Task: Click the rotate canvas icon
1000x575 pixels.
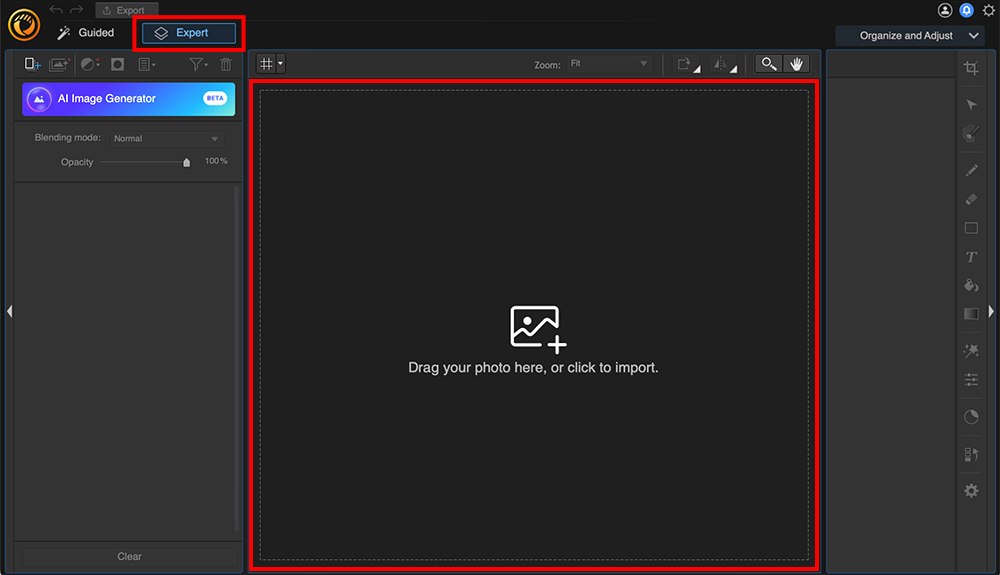Action: point(686,64)
